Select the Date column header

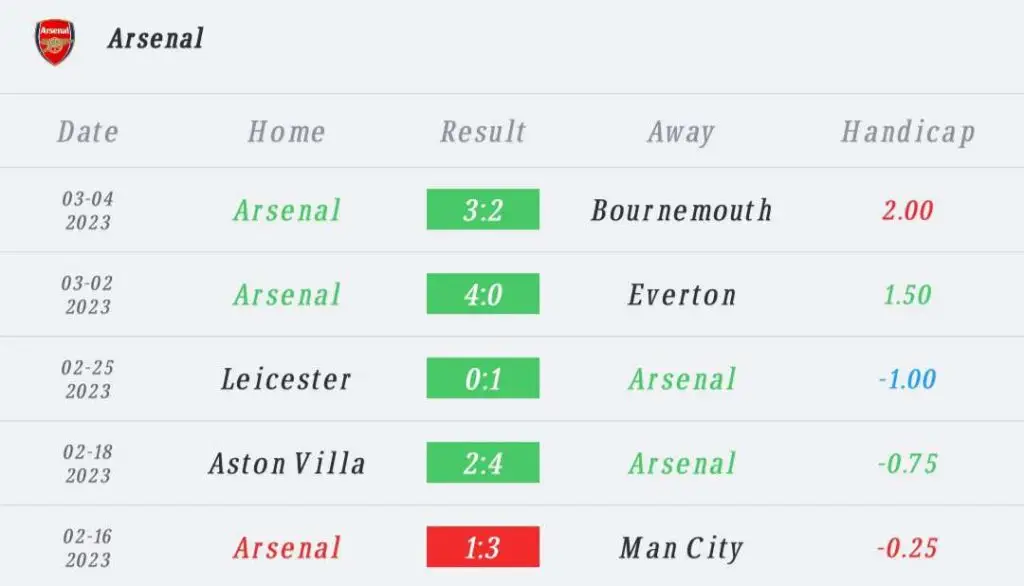point(88,132)
